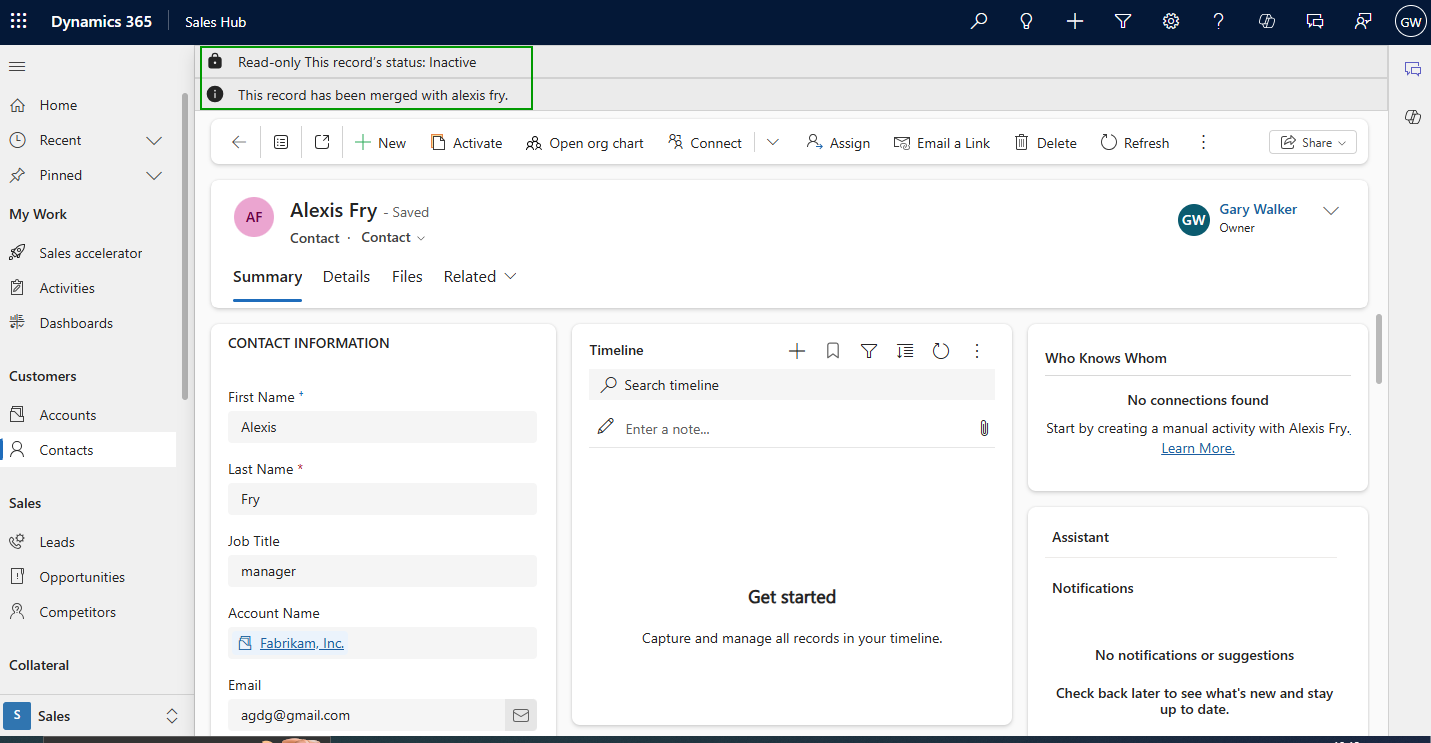Image resolution: width=1431 pixels, height=743 pixels.
Task: Refresh the timeline with the circular arrow
Action: (x=941, y=351)
